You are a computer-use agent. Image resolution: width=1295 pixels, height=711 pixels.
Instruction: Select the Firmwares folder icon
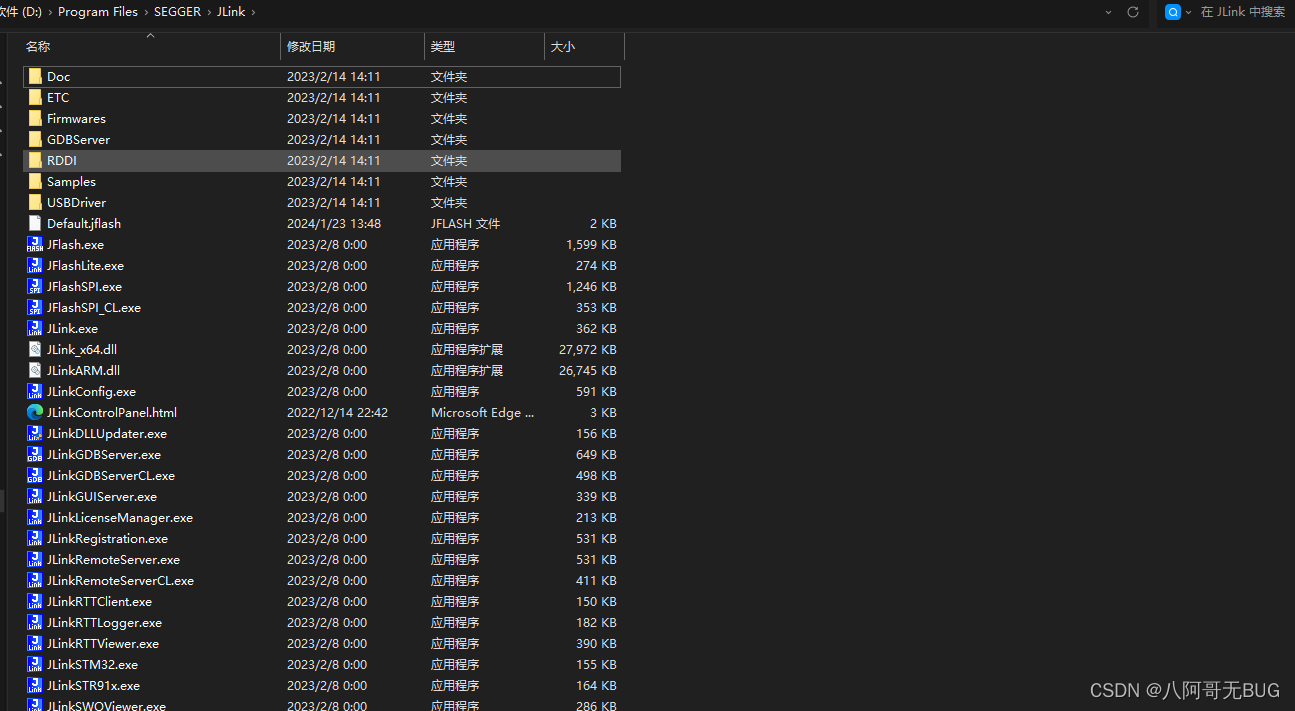tap(35, 118)
